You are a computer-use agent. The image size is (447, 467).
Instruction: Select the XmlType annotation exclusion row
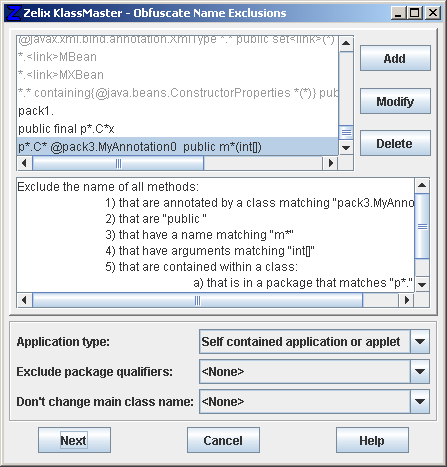[x=178, y=41]
